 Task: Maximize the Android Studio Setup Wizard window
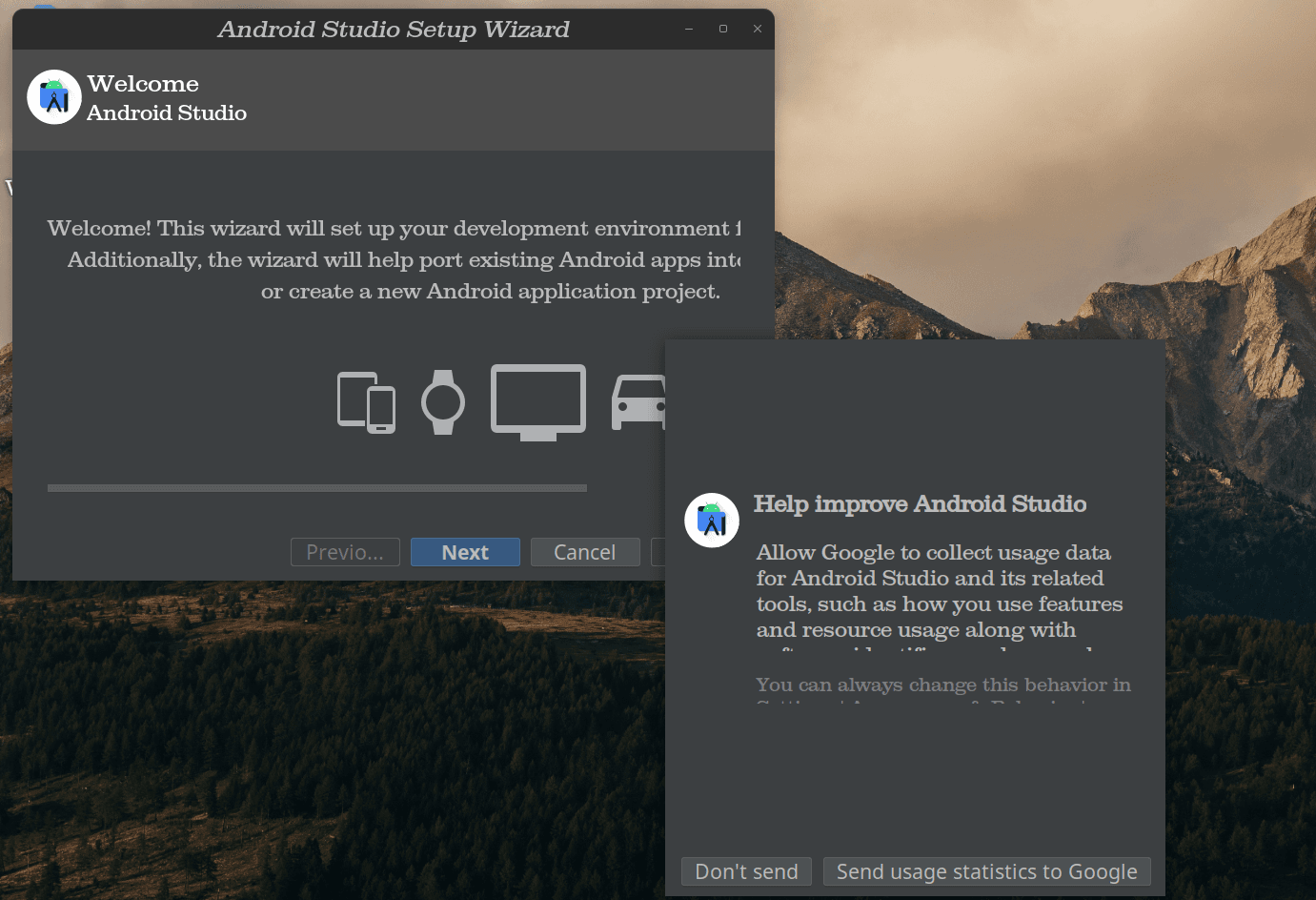click(723, 29)
